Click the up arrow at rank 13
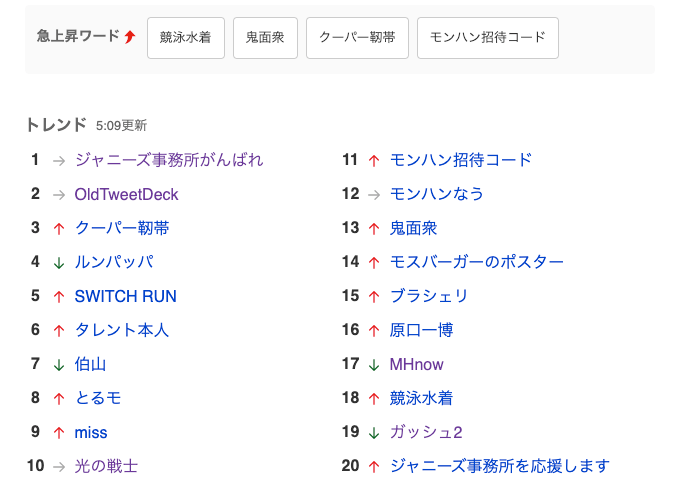The image size is (675, 482). pos(374,229)
